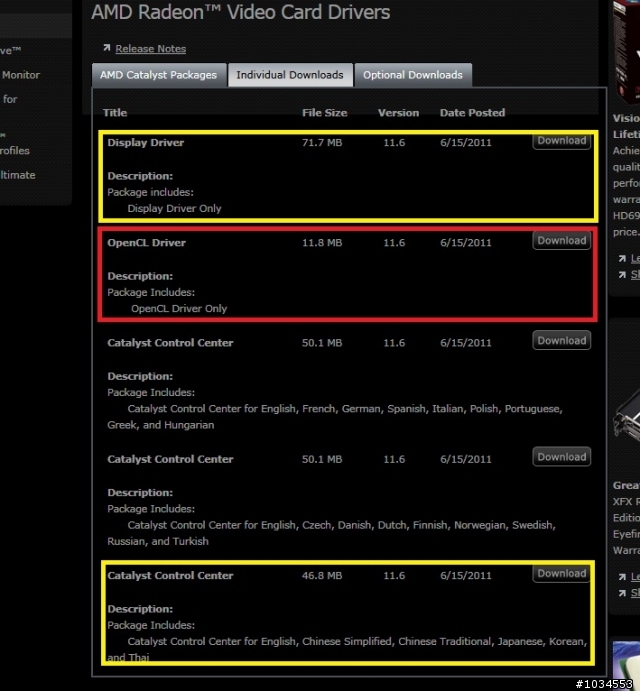This screenshot has width=640, height=692.
Task: Click the Version column header
Action: coord(399,113)
